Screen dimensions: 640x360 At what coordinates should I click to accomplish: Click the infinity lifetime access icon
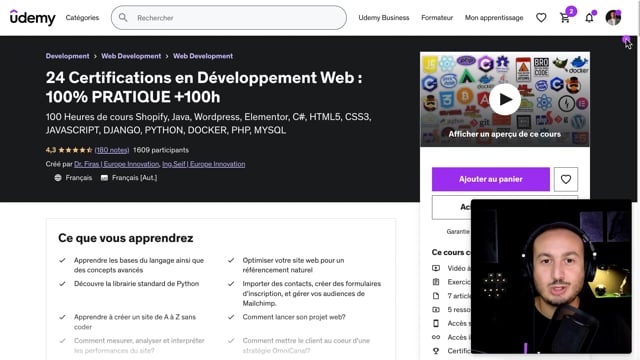tap(436, 337)
